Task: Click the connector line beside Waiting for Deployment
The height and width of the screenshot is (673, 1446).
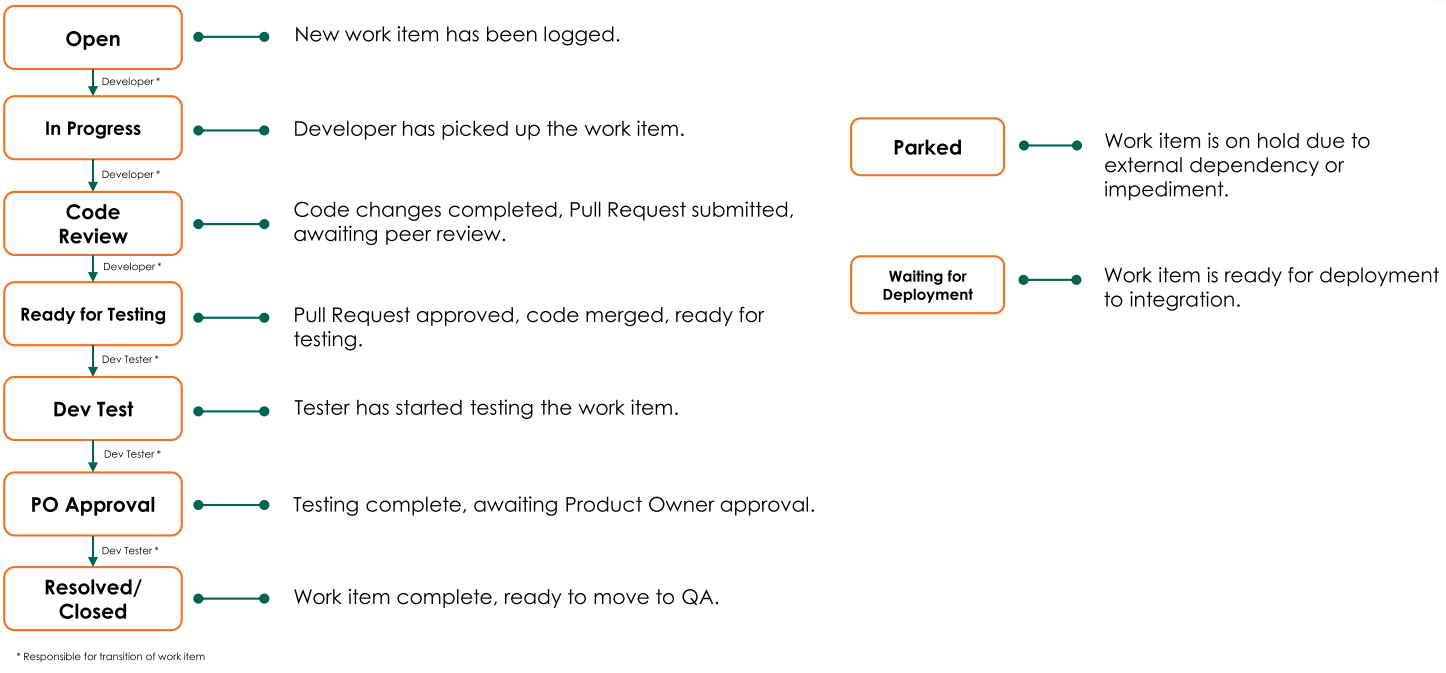Action: pyautogui.click(x=1050, y=280)
